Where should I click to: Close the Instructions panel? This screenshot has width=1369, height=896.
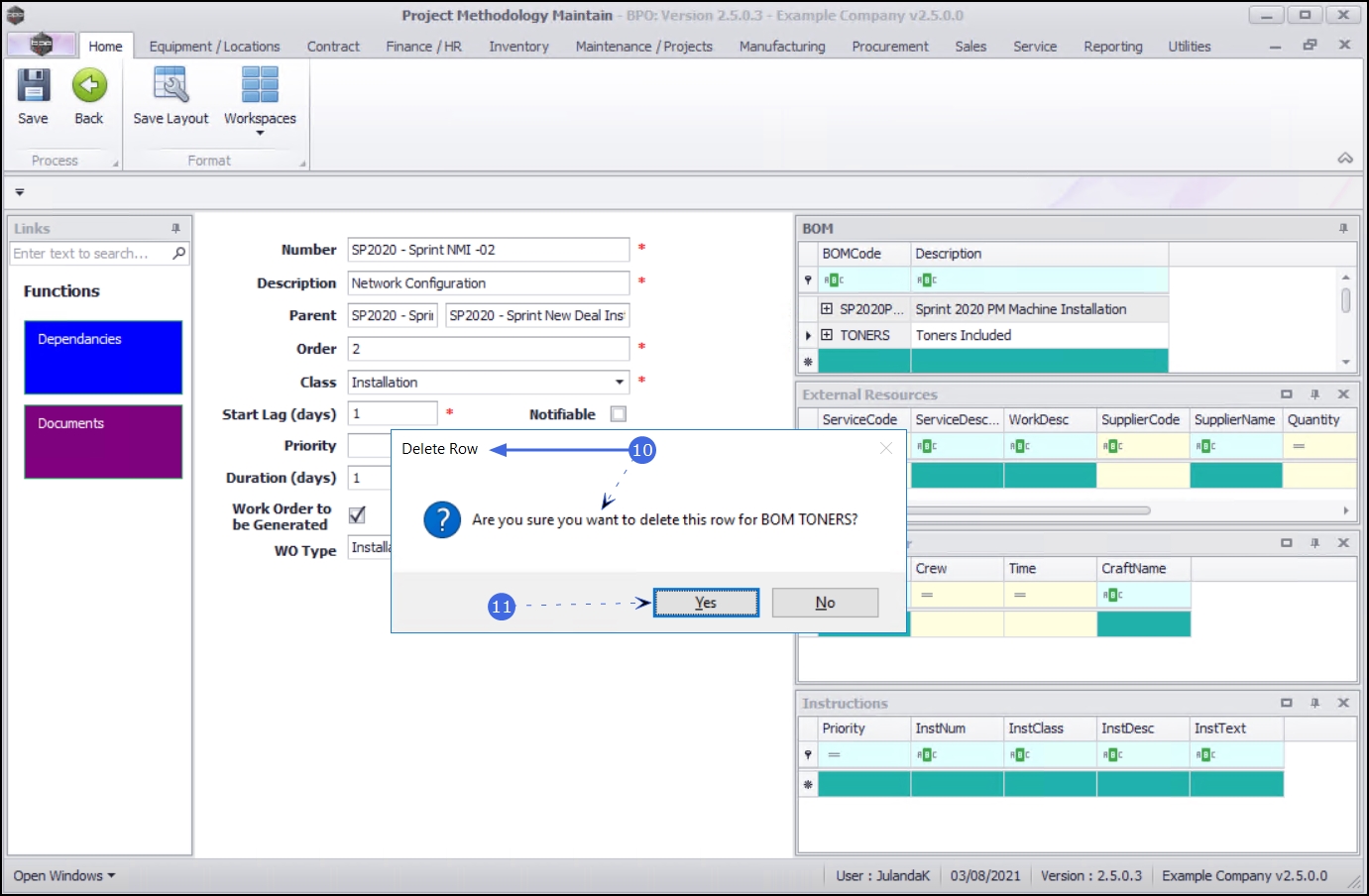1343,703
